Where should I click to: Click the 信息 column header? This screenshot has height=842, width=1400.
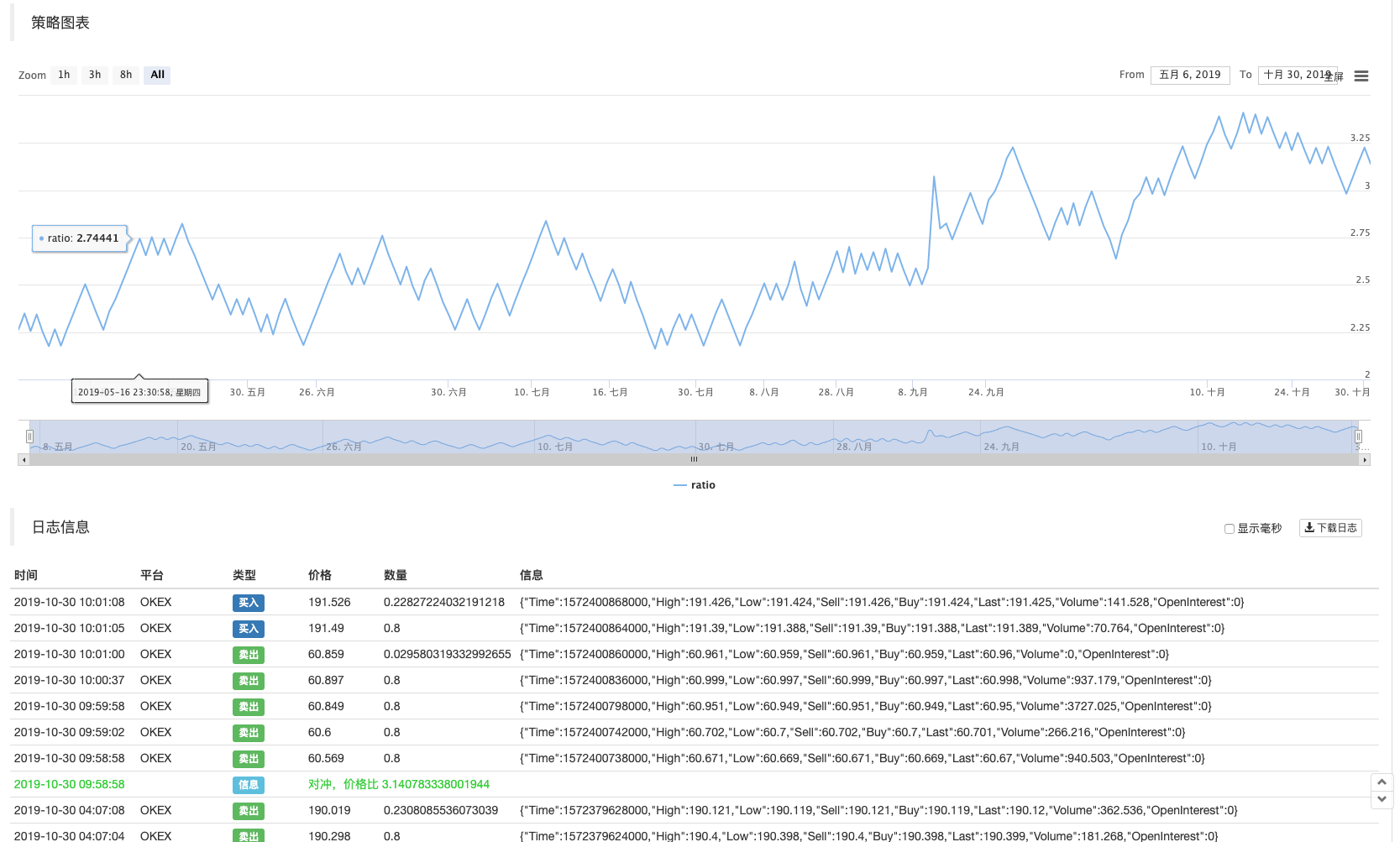532,575
